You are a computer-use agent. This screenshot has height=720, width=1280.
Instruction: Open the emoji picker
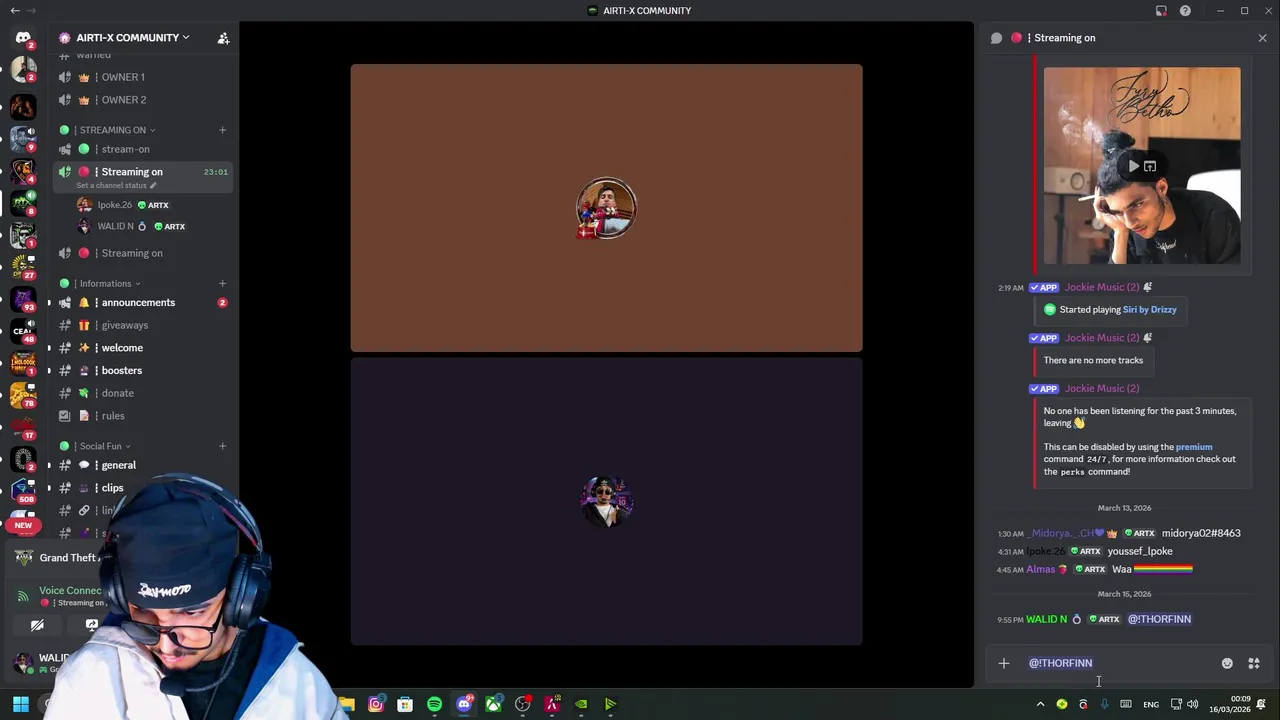pos(1227,663)
